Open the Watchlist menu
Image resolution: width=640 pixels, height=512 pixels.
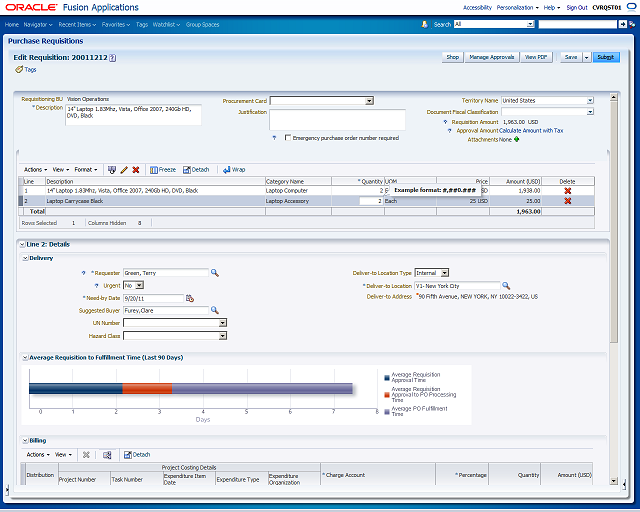[167, 25]
